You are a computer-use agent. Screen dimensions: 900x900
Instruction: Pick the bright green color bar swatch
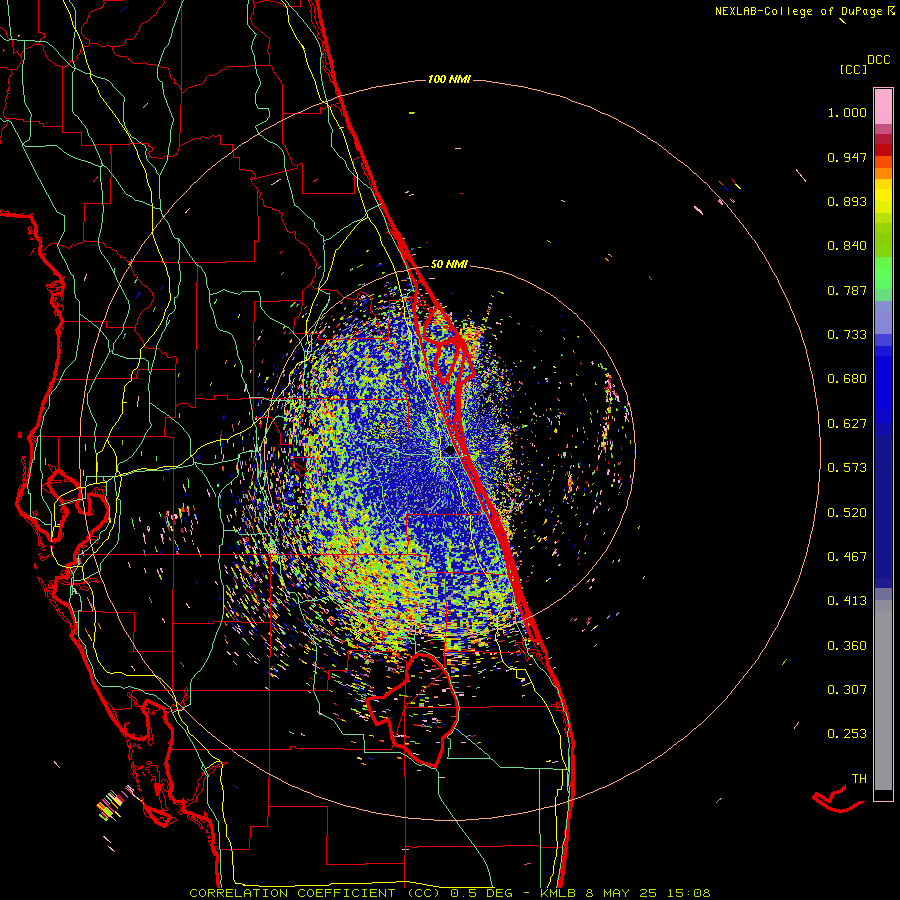click(883, 273)
